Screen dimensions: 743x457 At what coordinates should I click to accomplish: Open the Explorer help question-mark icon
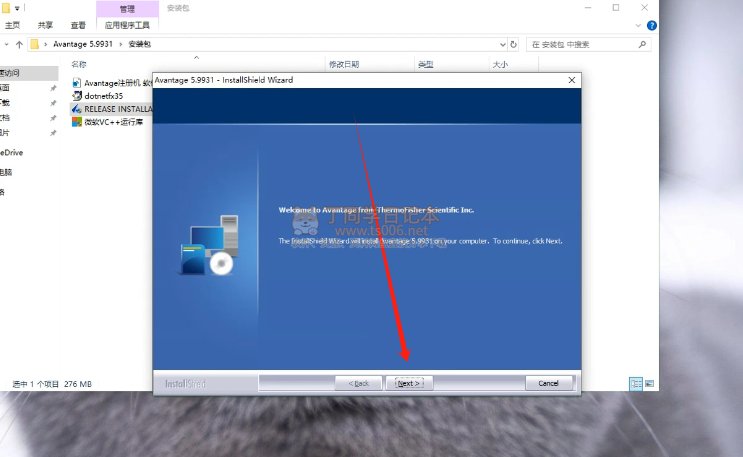tap(652, 26)
